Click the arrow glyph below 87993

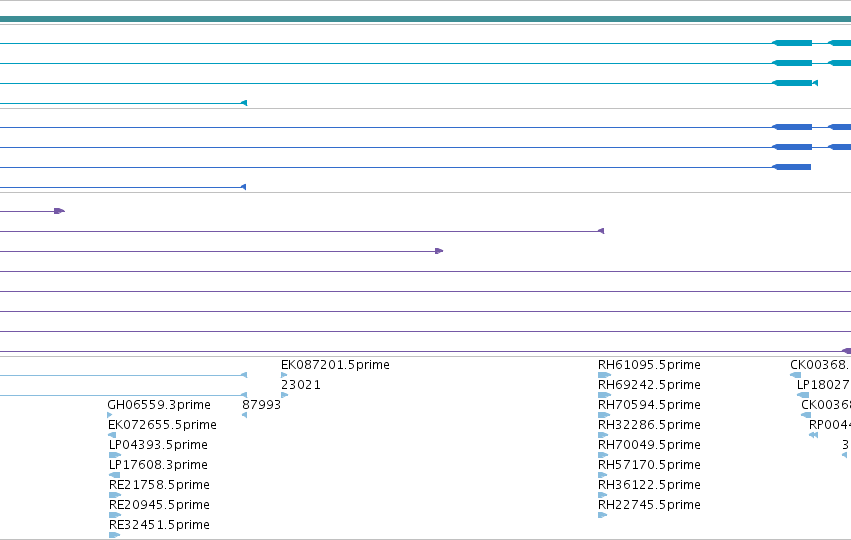(244, 415)
